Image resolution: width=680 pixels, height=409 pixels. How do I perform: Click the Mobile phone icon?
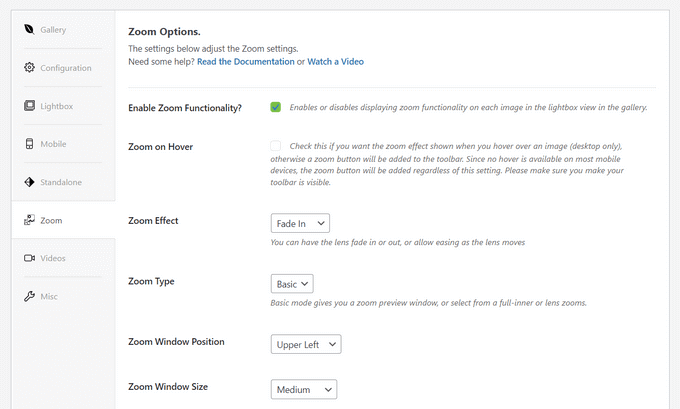coord(29,144)
